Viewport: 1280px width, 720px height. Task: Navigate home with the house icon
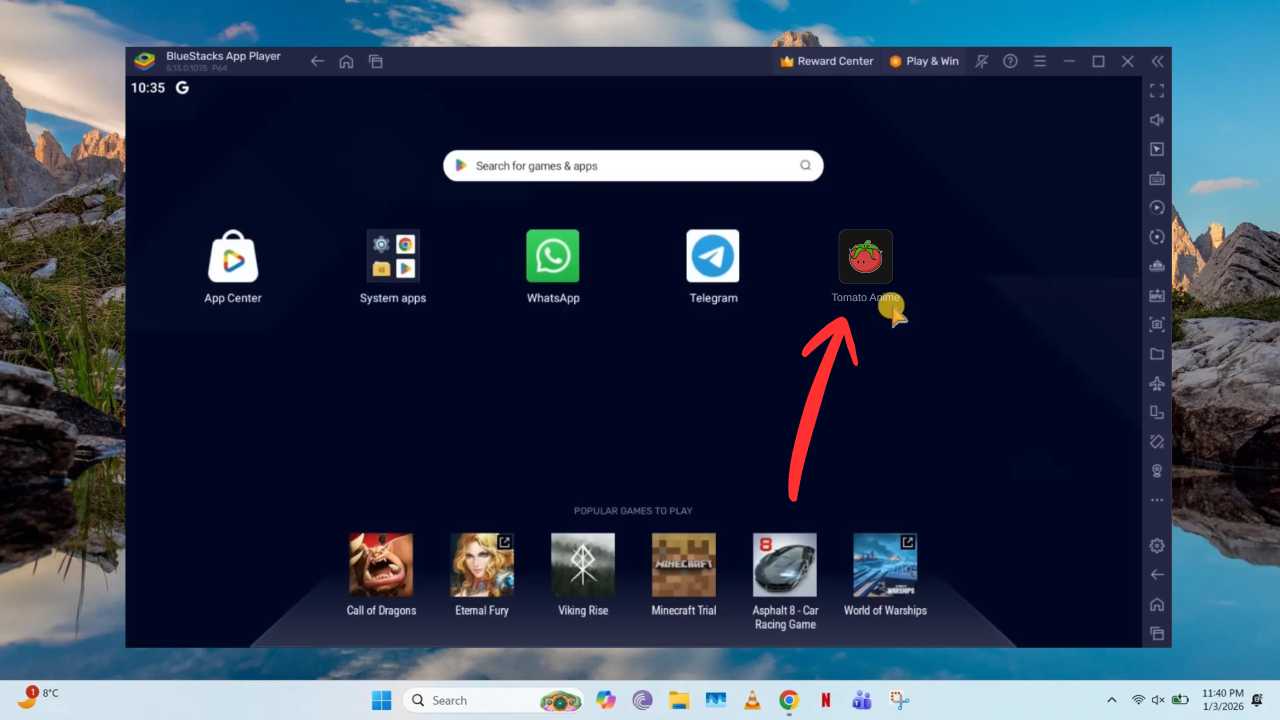[x=346, y=61]
